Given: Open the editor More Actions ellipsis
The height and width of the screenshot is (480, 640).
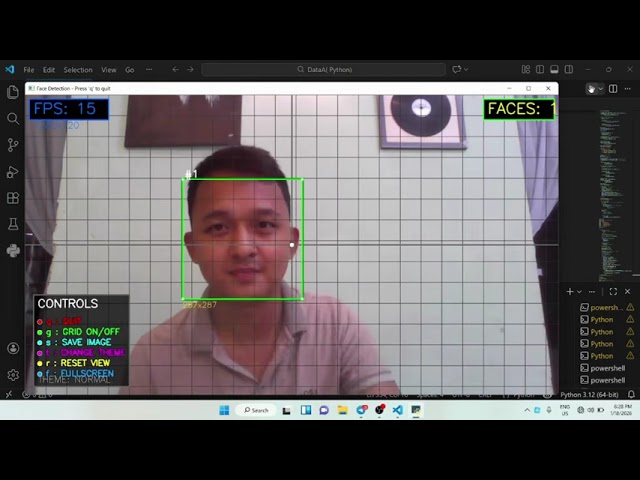Looking at the screenshot, I should pos(627,89).
